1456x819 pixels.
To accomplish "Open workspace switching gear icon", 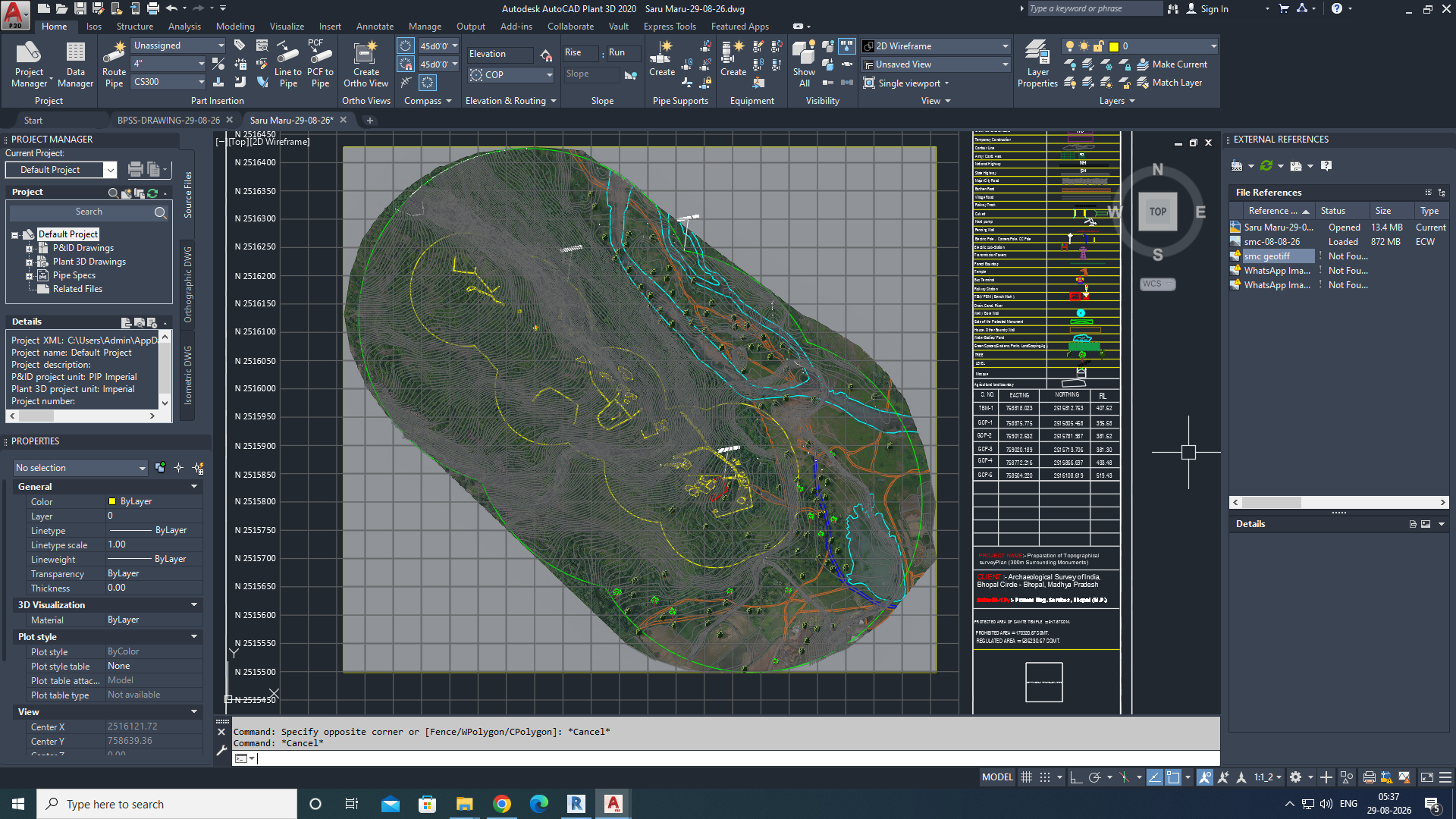I will click(x=1296, y=777).
